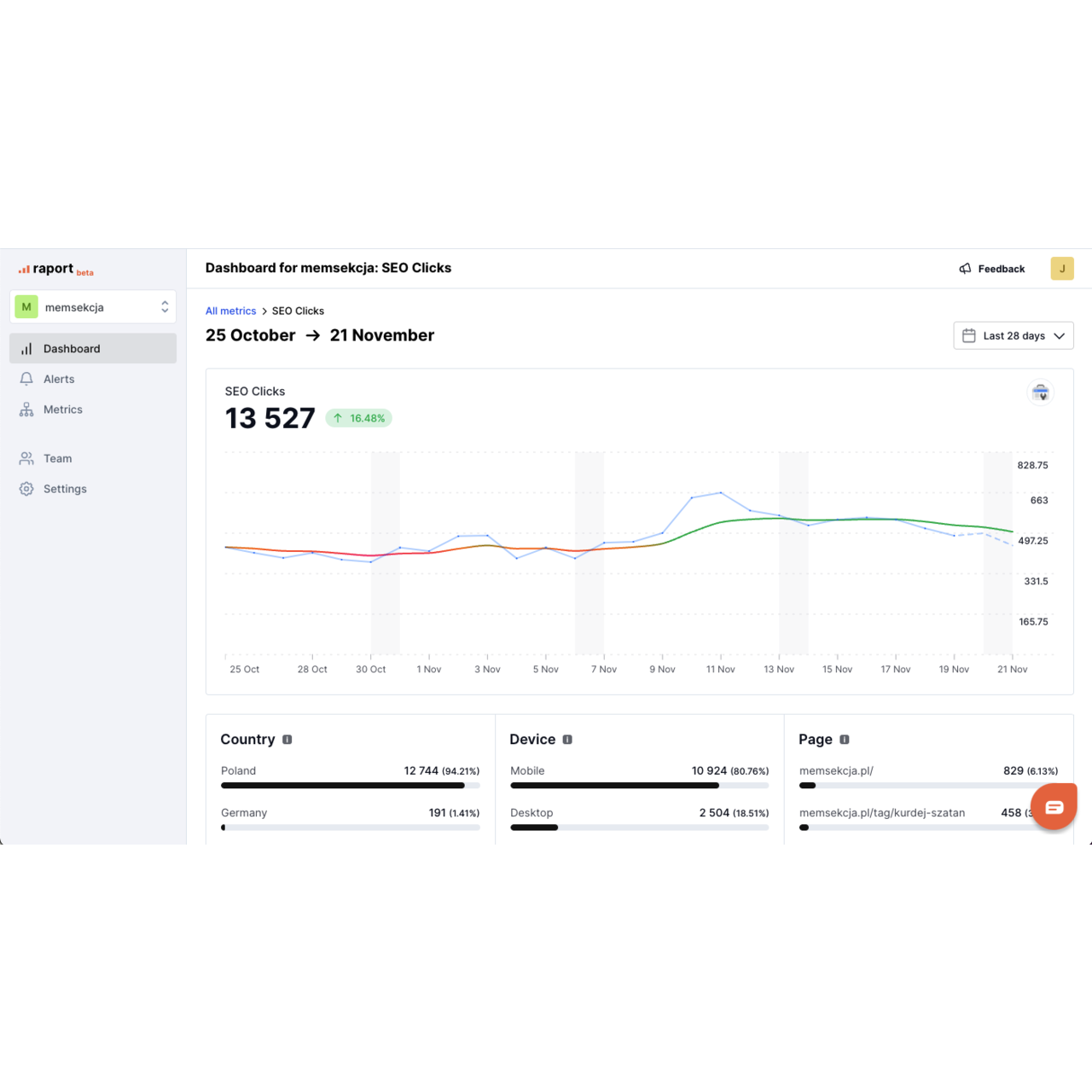Click the Poland country progress bar
This screenshot has width=1092, height=1092.
click(350, 786)
